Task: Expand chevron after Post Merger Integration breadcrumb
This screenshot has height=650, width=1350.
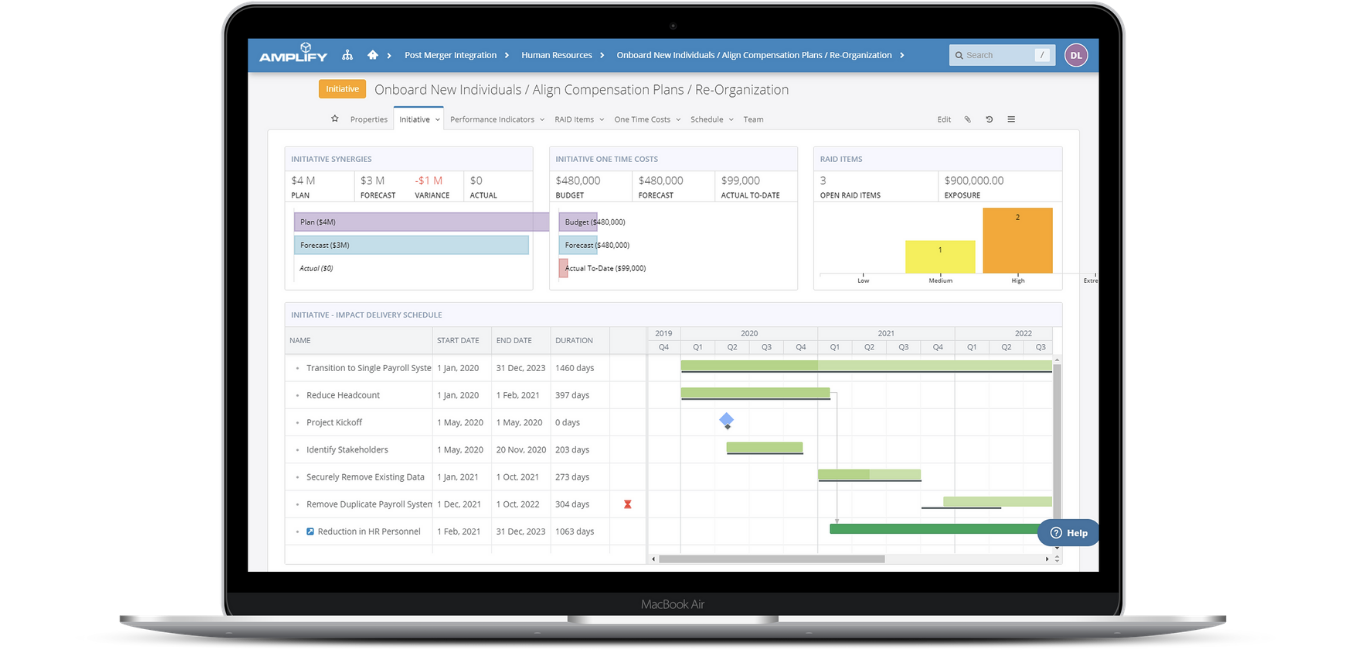Action: pyautogui.click(x=507, y=55)
